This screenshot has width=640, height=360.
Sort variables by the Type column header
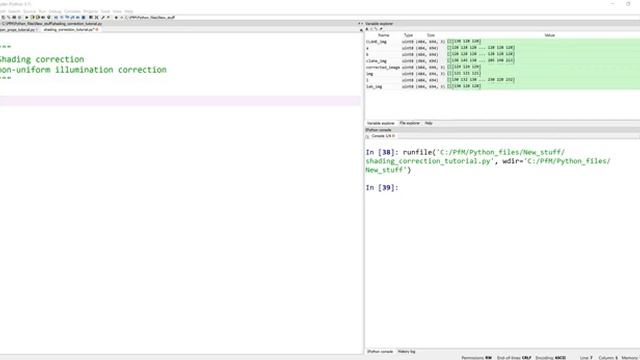(408, 36)
